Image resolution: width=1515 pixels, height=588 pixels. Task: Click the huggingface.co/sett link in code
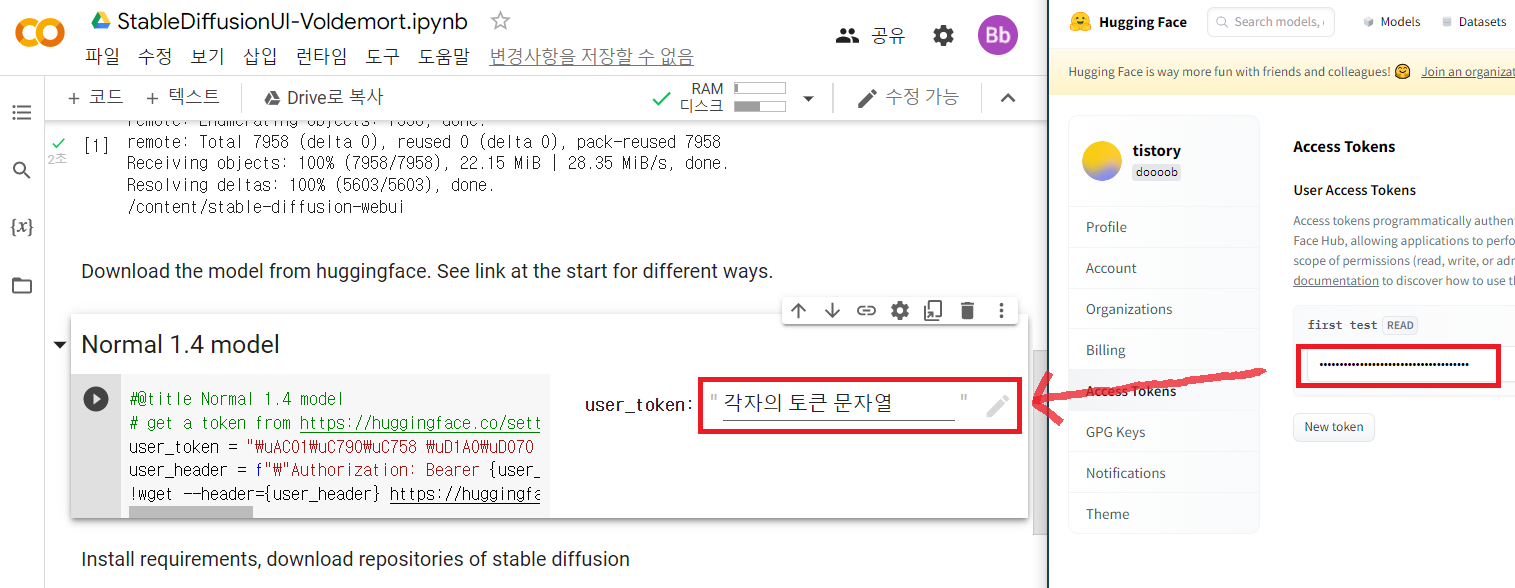point(420,423)
